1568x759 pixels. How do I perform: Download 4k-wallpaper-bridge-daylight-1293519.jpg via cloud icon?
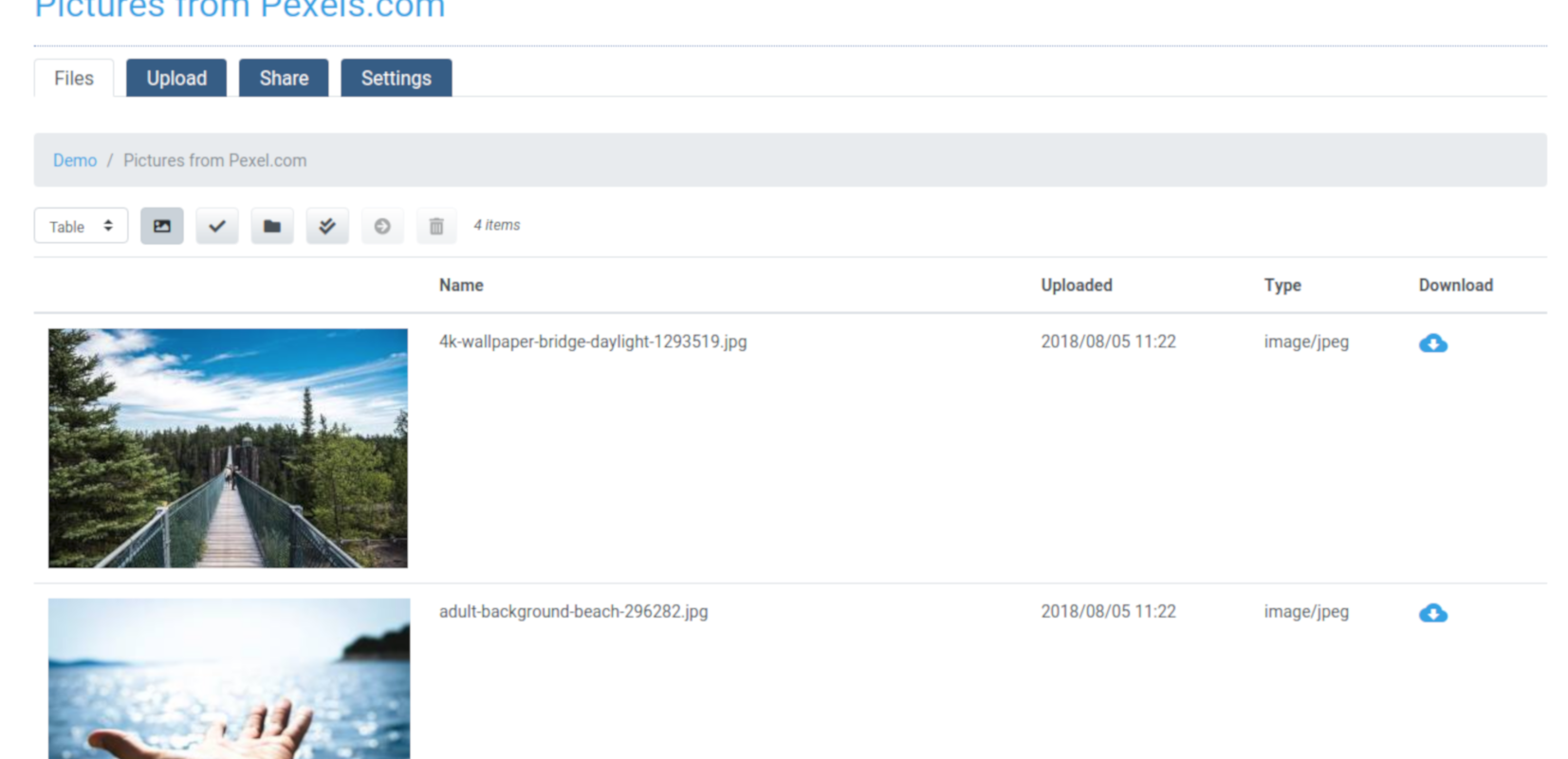click(x=1433, y=343)
